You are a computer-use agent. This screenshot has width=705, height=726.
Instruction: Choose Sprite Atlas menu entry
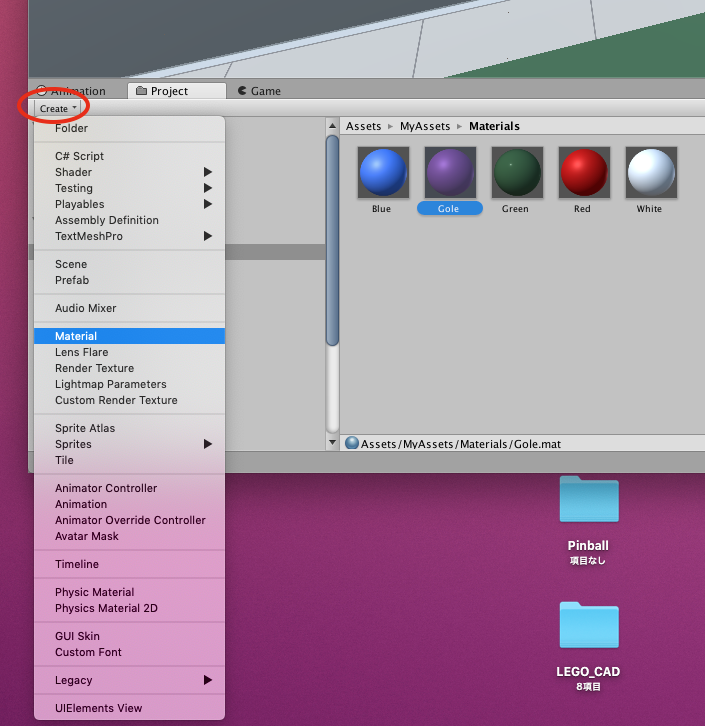pos(130,428)
